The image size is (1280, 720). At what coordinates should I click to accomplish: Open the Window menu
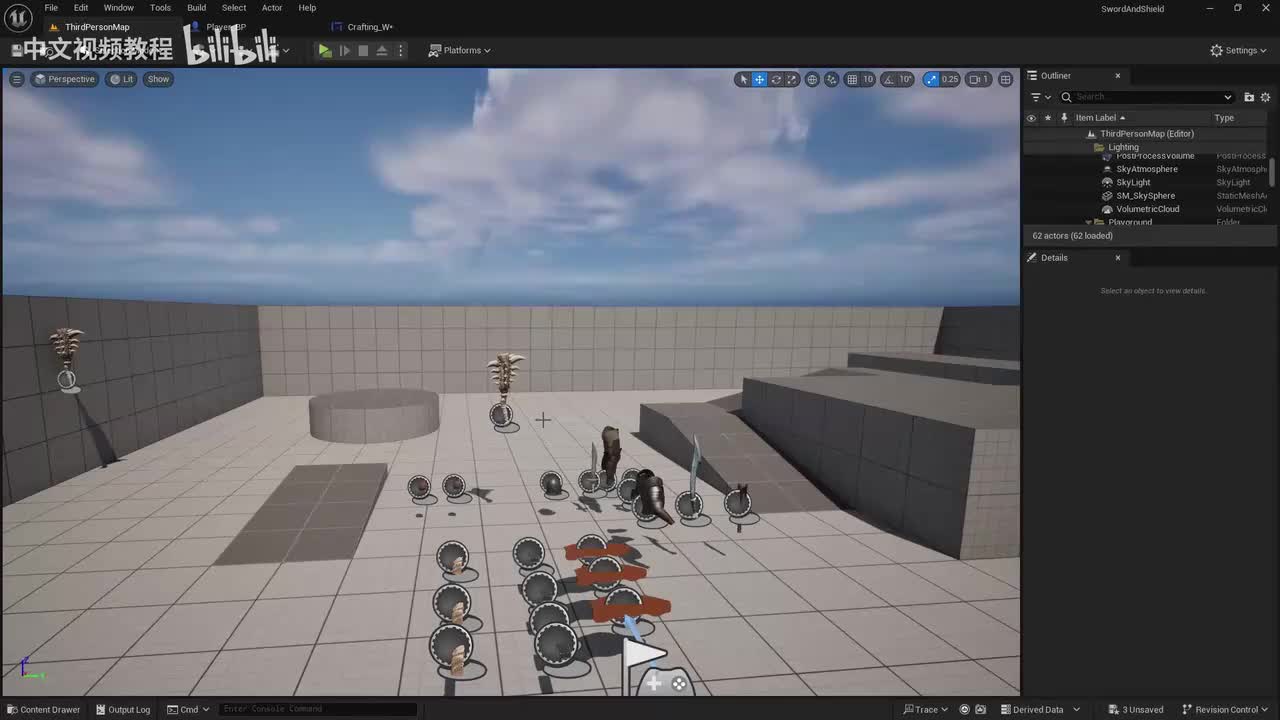(118, 8)
